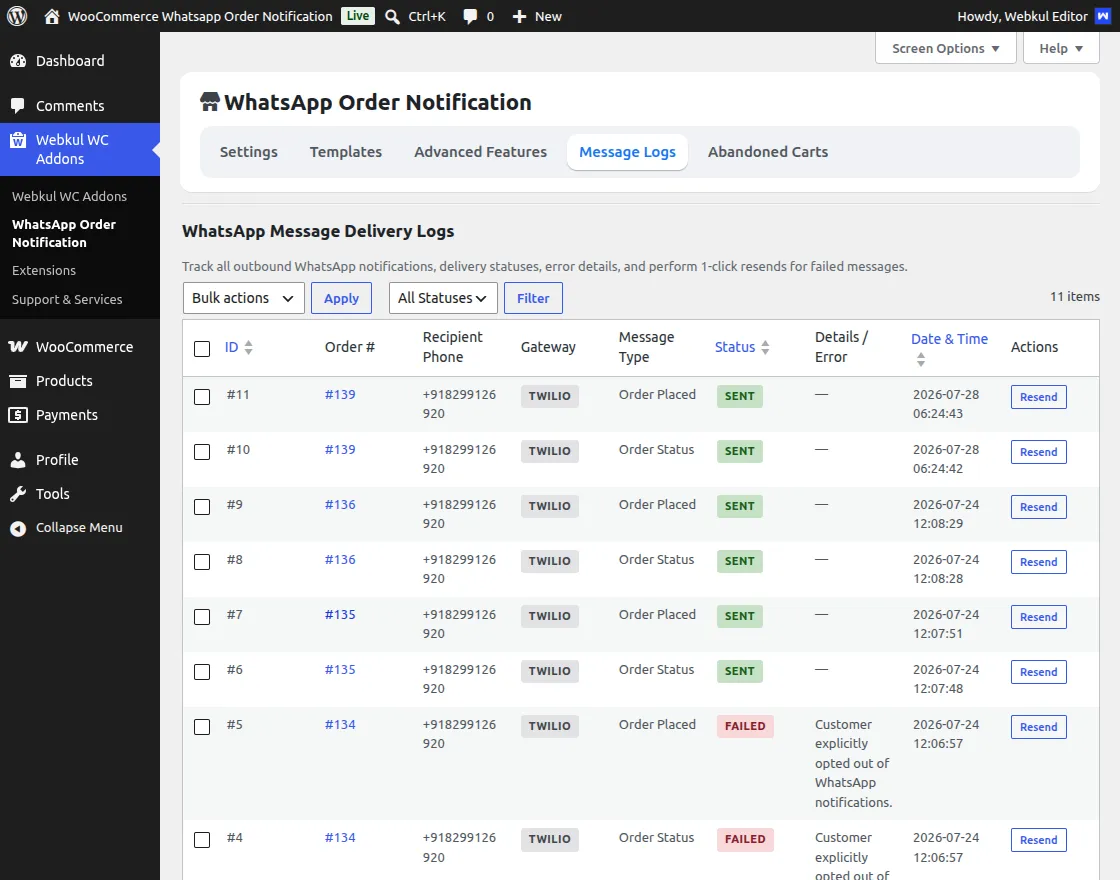This screenshot has width=1120, height=880.
Task: Click Filter button
Action: tap(534, 298)
